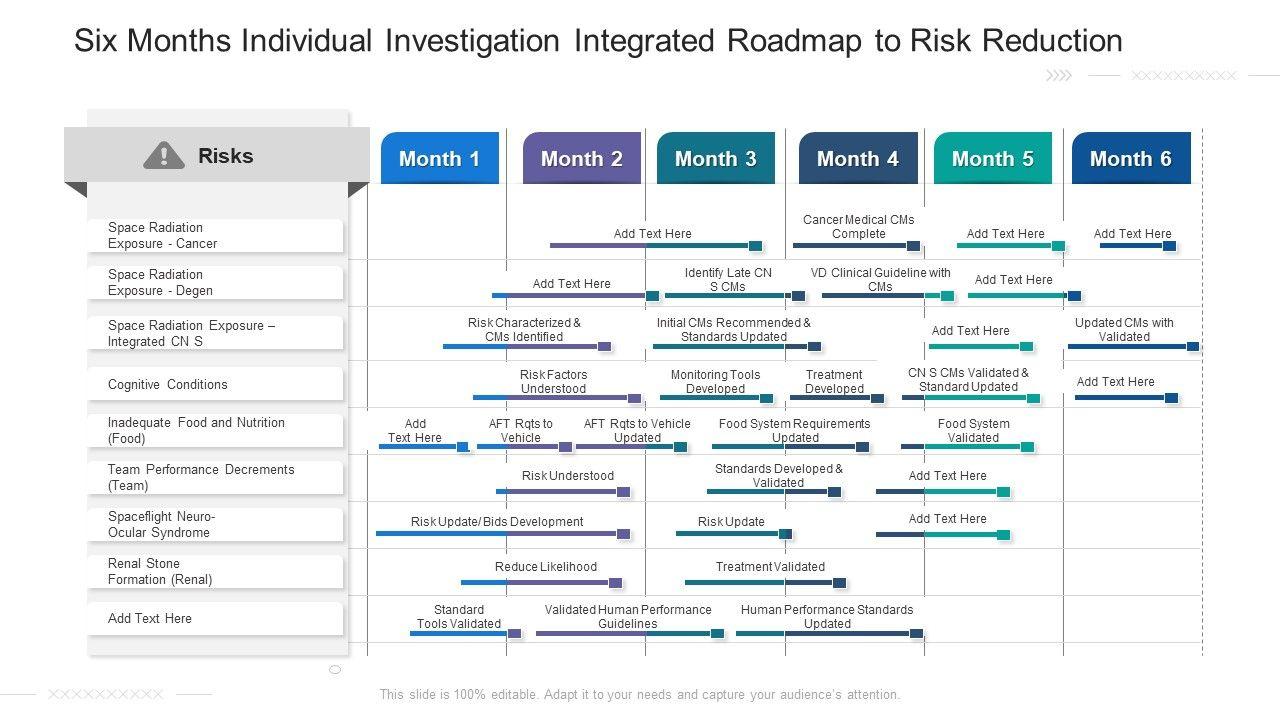Click the Risk Update/ Bids Development milestone label
The height and width of the screenshot is (720, 1280).
click(497, 521)
